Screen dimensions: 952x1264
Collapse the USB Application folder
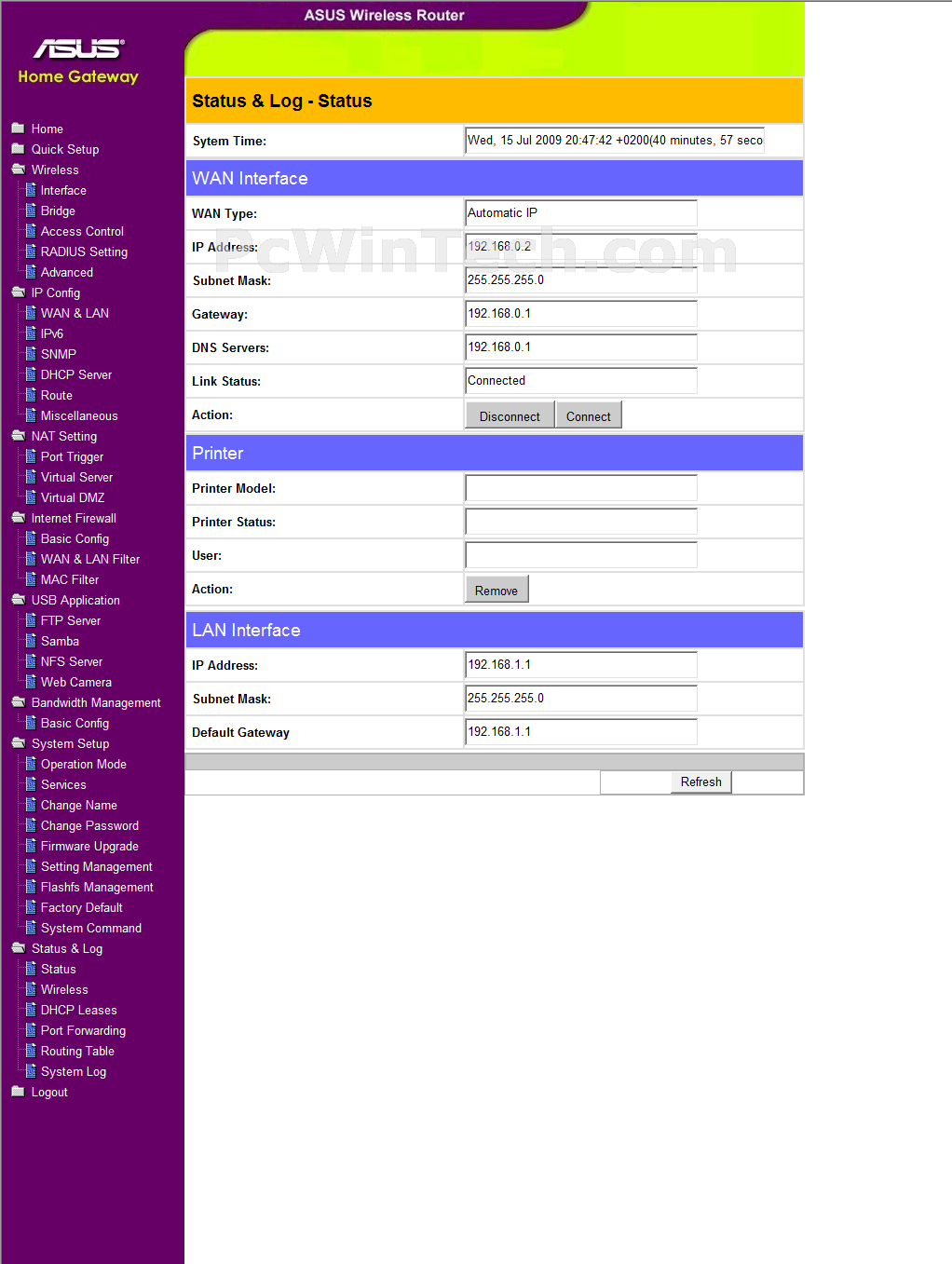pyautogui.click(x=18, y=600)
